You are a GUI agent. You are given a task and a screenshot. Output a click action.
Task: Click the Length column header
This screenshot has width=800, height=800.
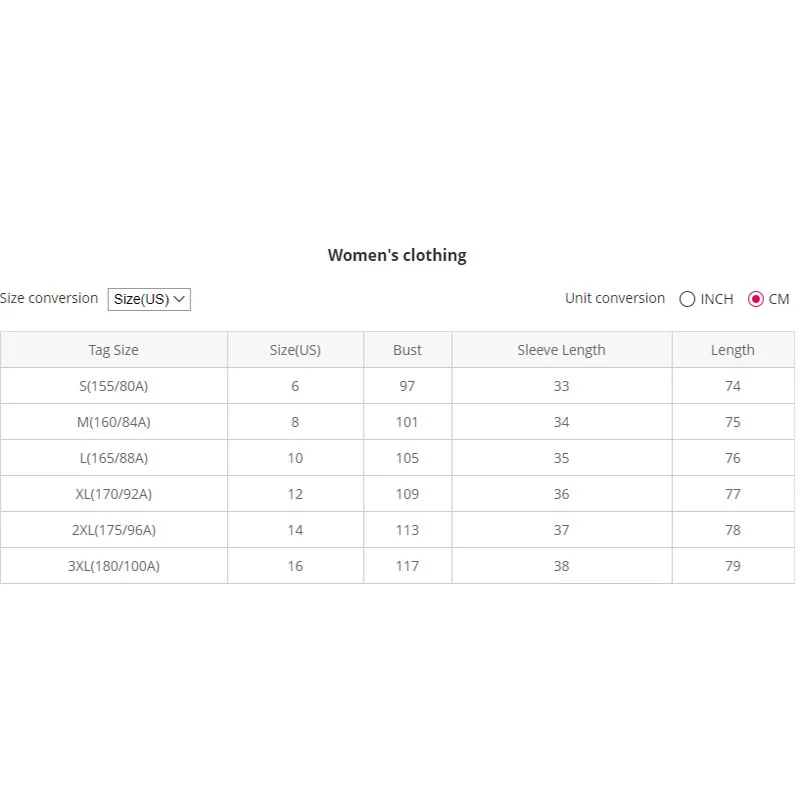tap(732, 350)
